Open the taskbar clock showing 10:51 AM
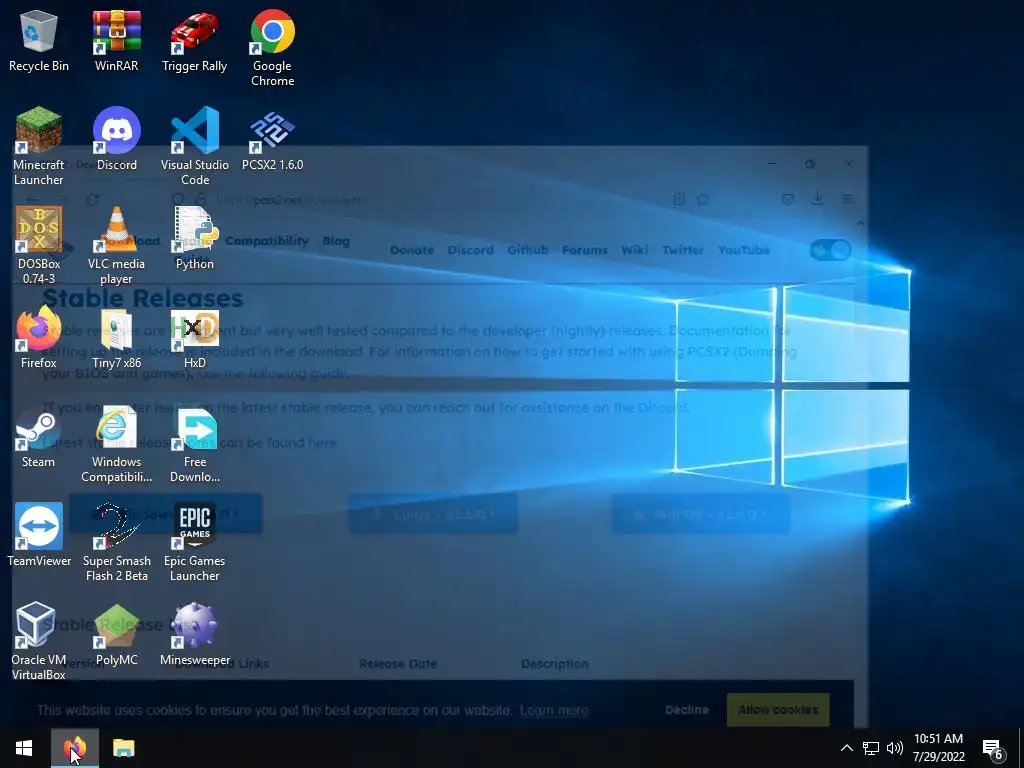This screenshot has width=1024, height=768. pyautogui.click(x=938, y=748)
